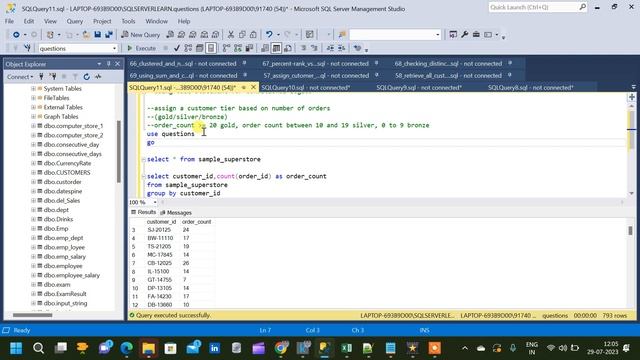
Task: Expand dbo.Drinks table node
Action: coord(33,219)
